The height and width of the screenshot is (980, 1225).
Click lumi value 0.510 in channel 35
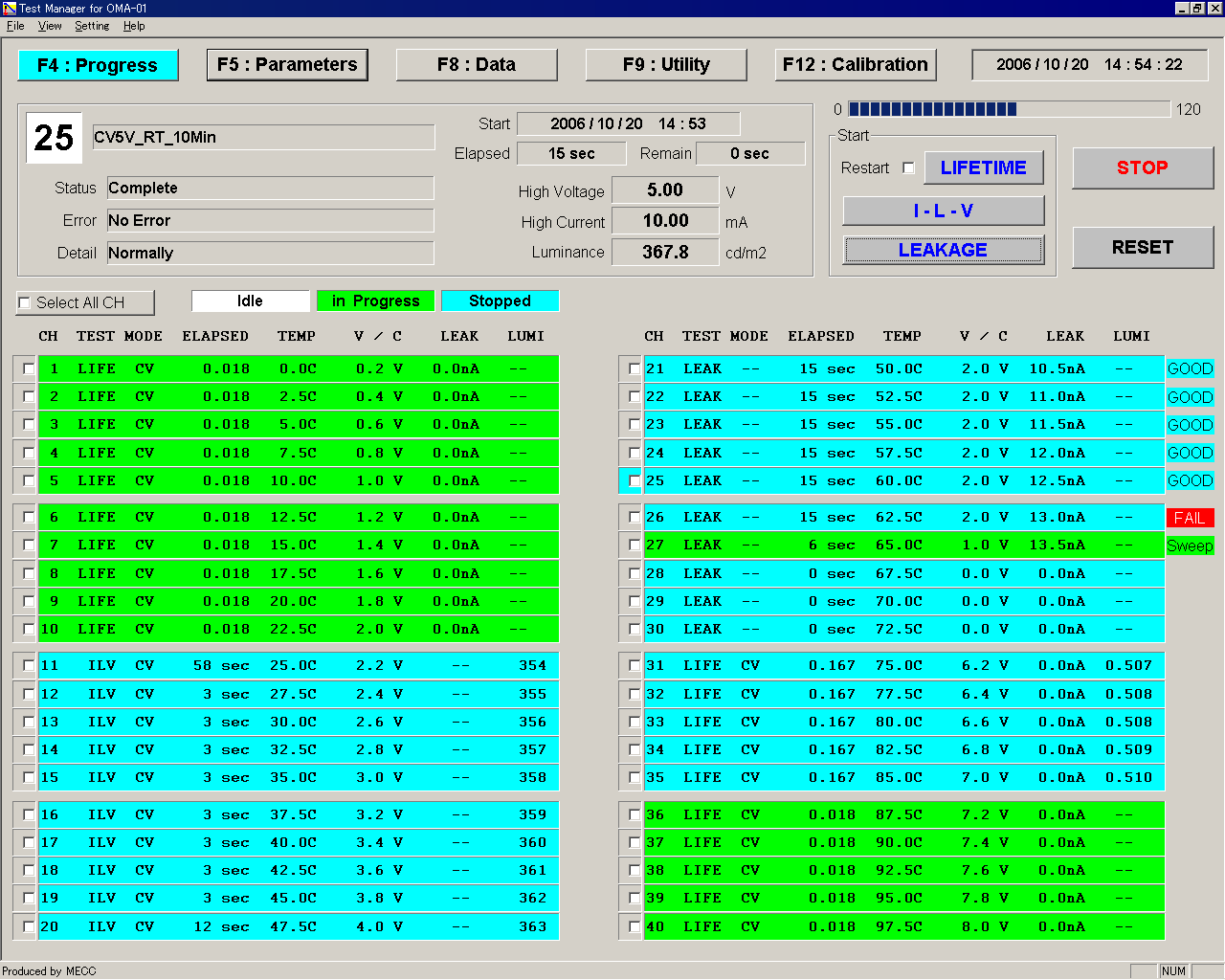pyautogui.click(x=1128, y=777)
